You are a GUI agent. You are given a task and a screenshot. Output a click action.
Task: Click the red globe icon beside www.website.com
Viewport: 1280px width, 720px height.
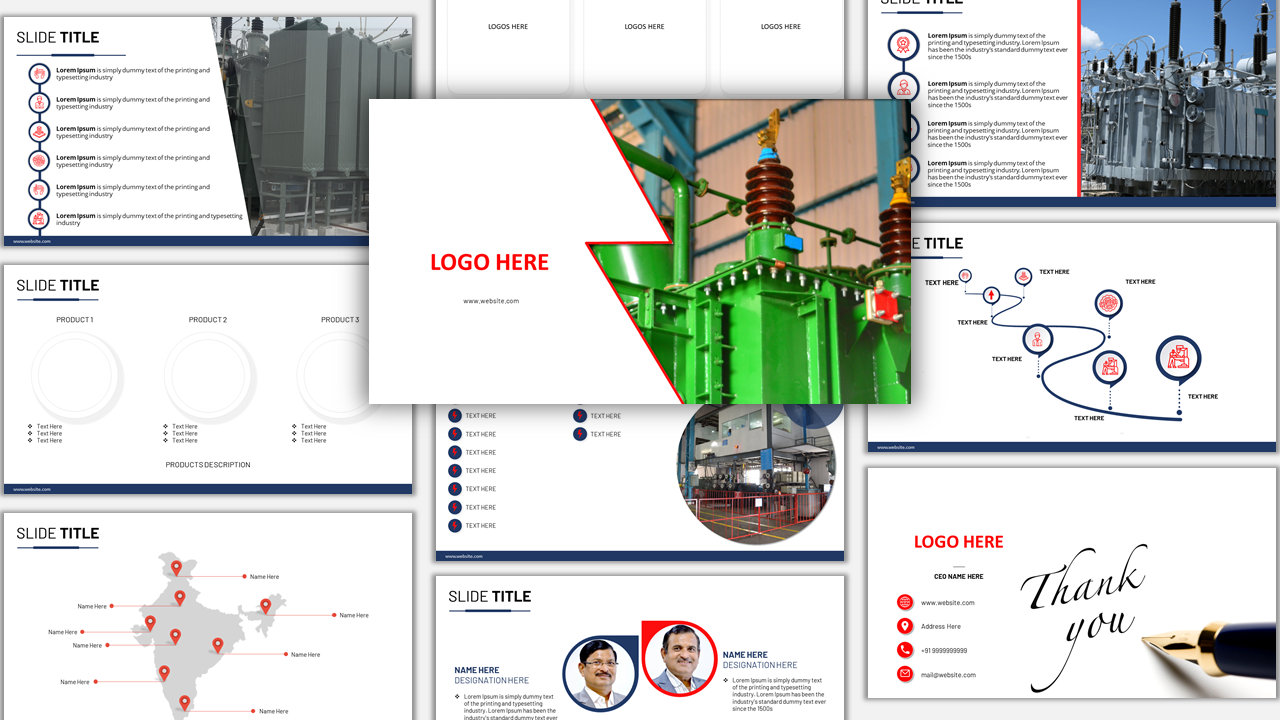(x=905, y=602)
